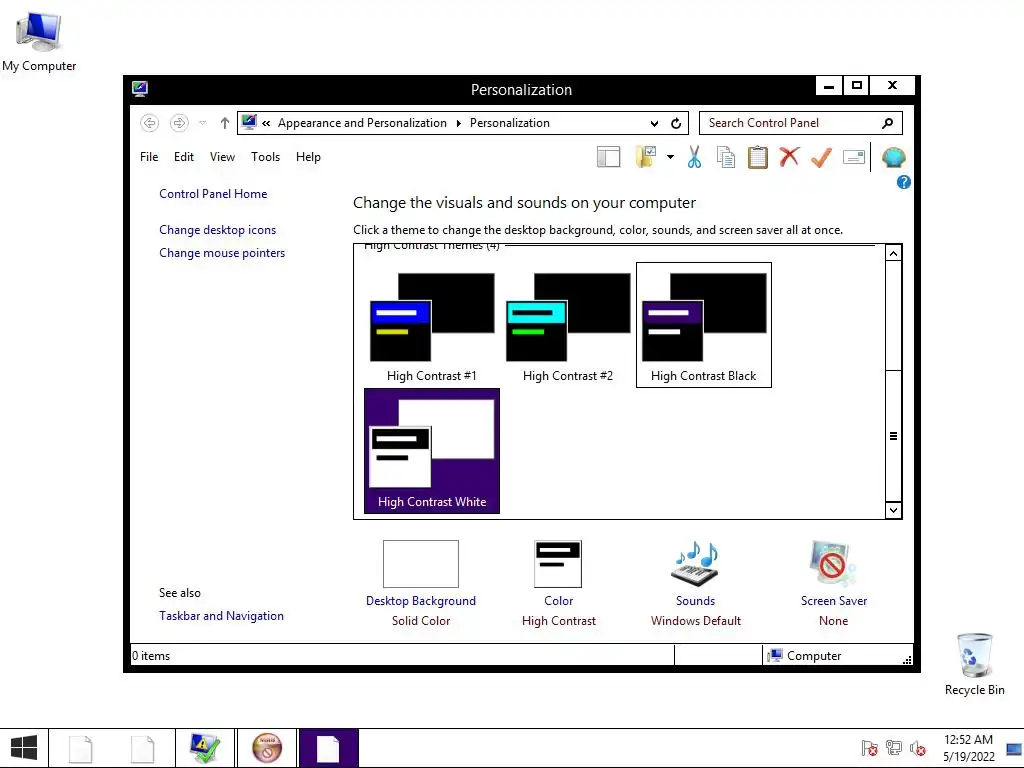This screenshot has height=768, width=1024.
Task: Click the theme list scrollbar thumb
Action: pyautogui.click(x=893, y=436)
